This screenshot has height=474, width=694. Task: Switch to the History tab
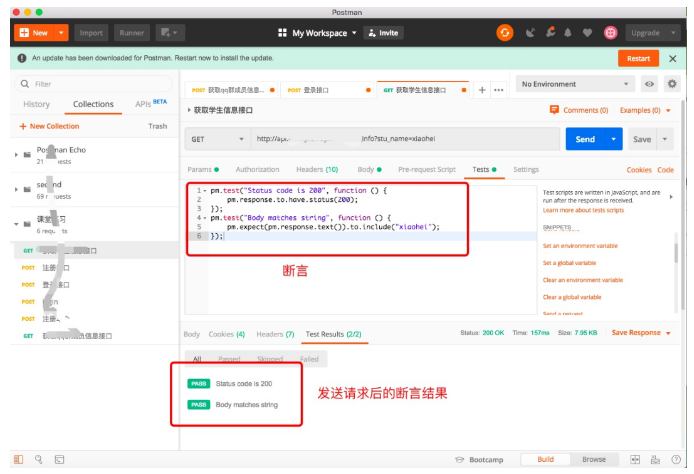pyautogui.click(x=36, y=104)
